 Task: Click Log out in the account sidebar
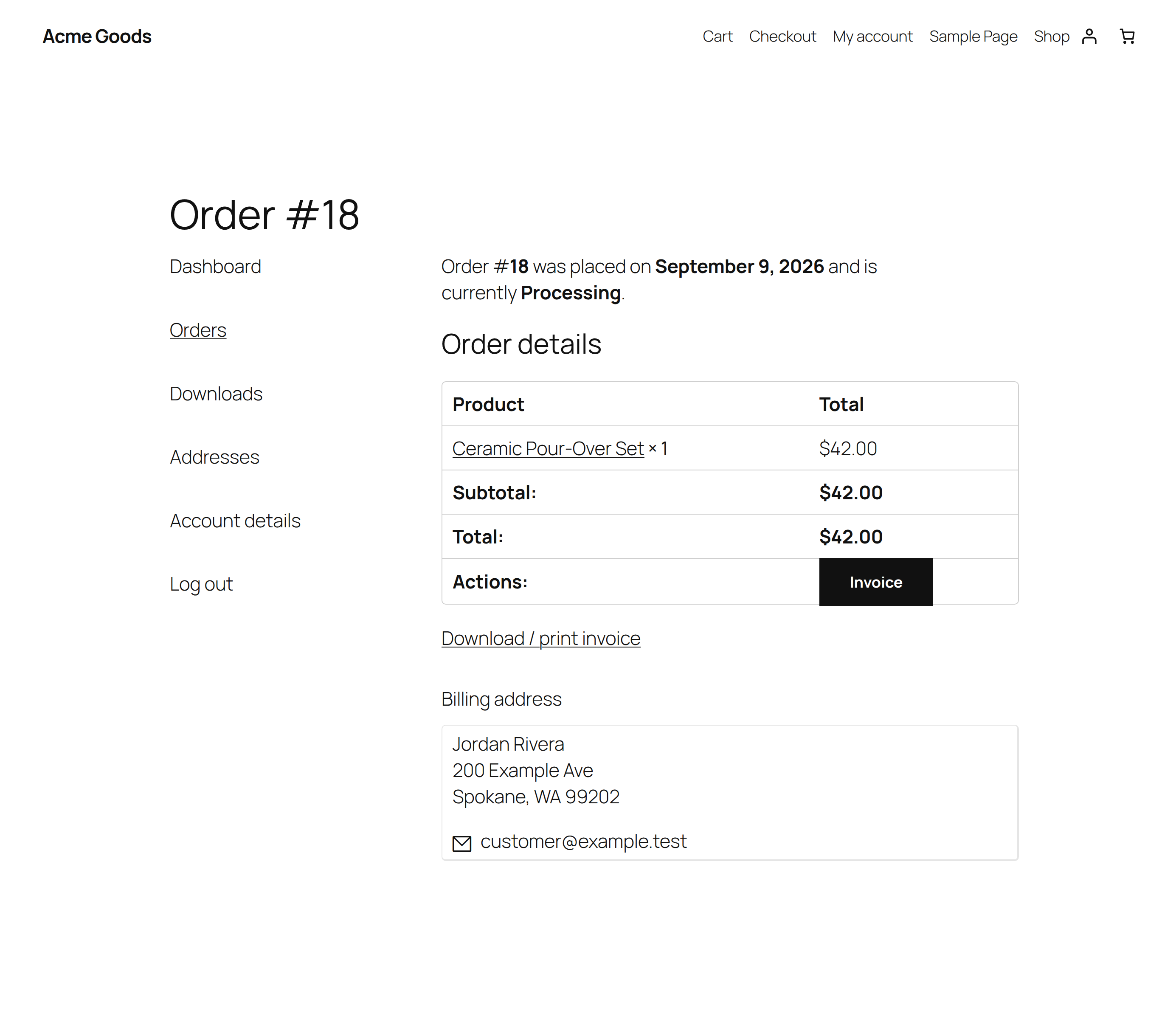(x=201, y=584)
